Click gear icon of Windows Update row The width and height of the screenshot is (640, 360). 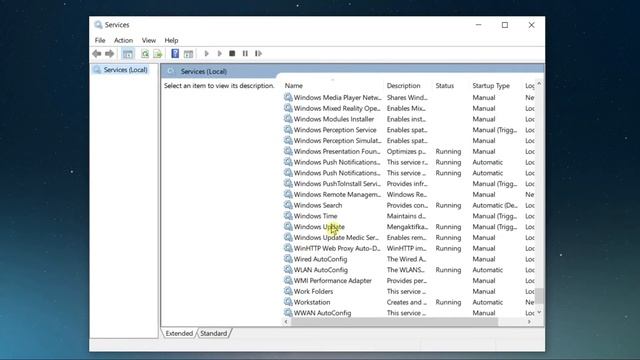click(x=288, y=227)
